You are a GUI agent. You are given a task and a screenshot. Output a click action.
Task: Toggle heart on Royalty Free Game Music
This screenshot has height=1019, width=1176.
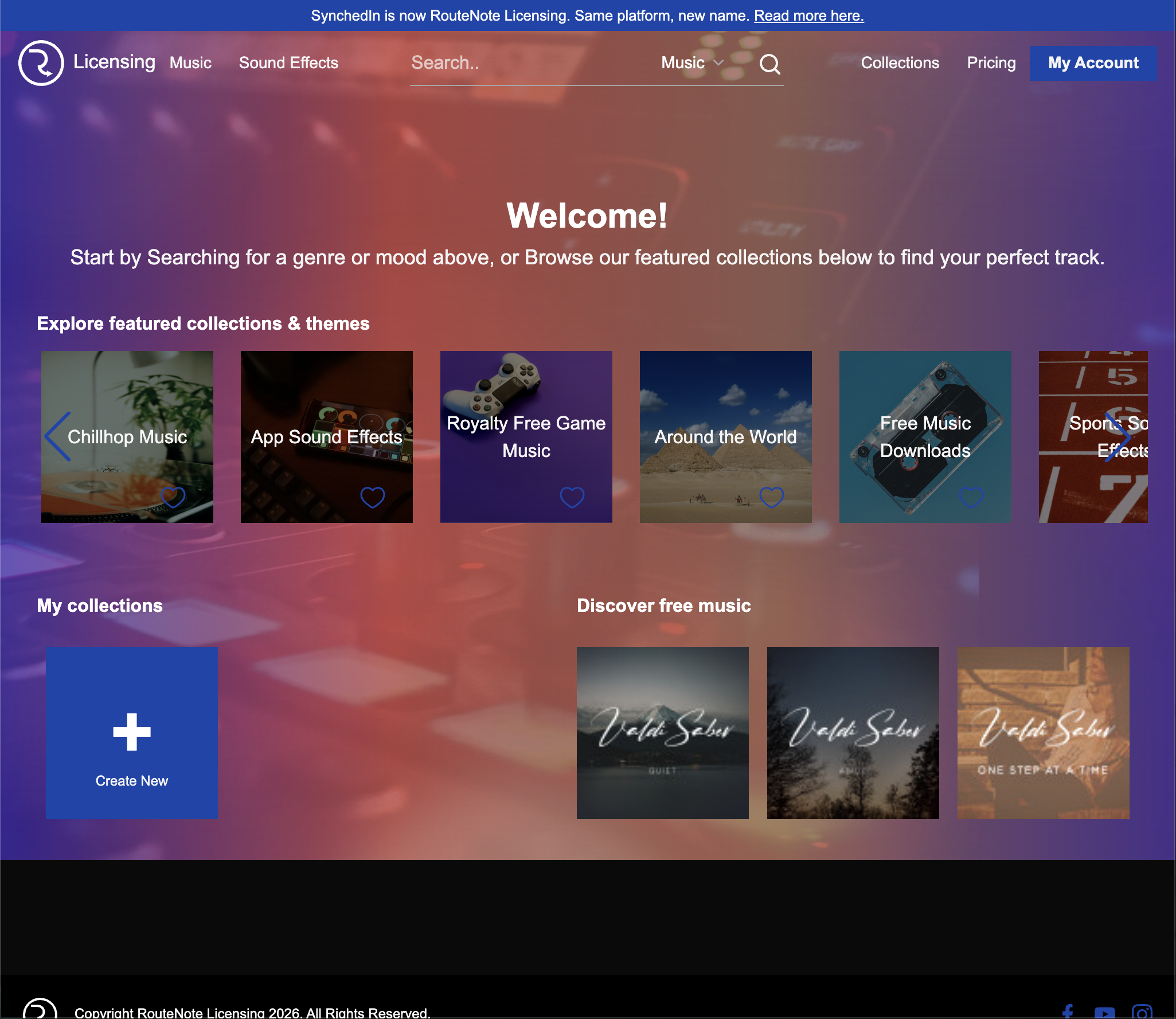pyautogui.click(x=572, y=497)
